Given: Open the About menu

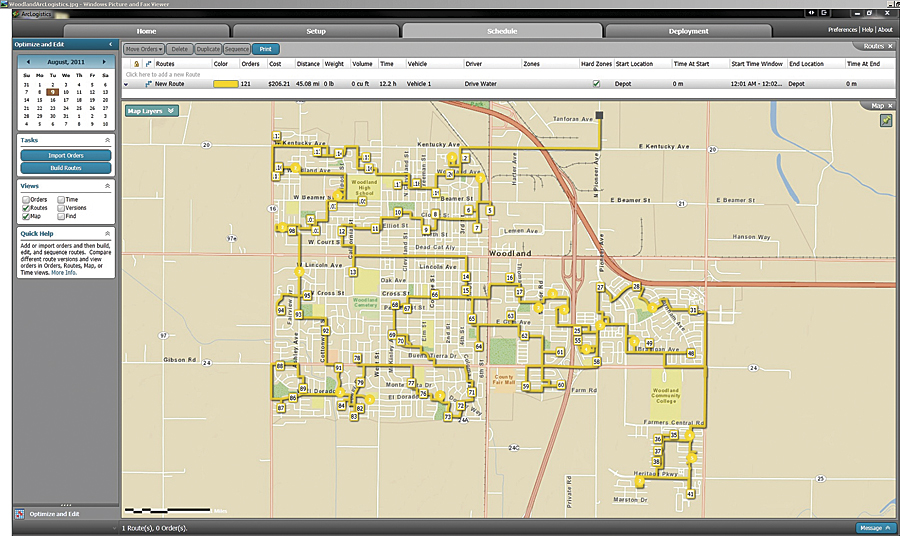Looking at the screenshot, I should click(x=885, y=30).
